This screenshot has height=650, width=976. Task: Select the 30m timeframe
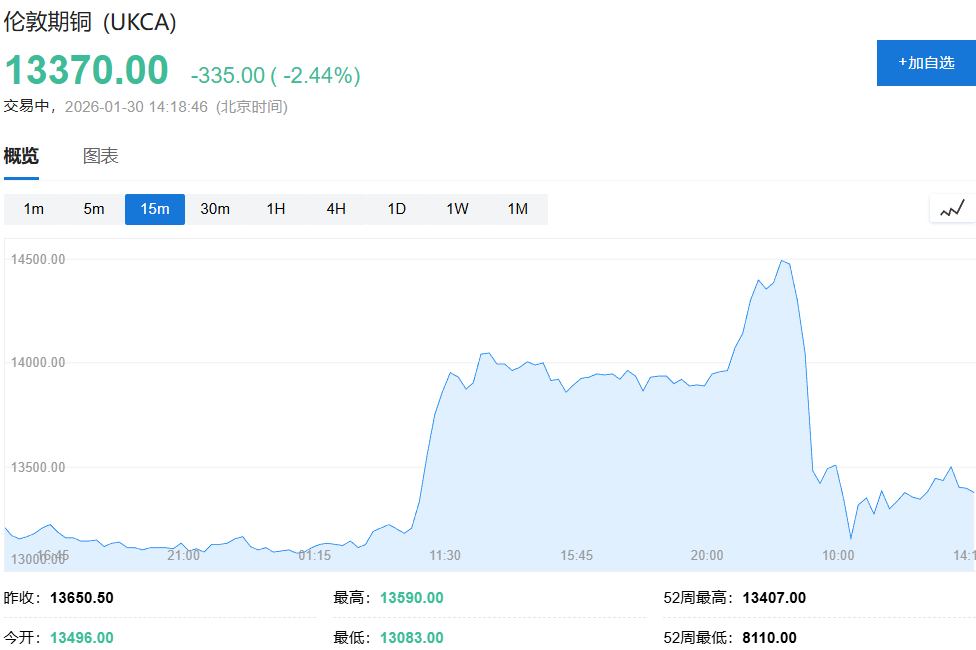tap(215, 209)
